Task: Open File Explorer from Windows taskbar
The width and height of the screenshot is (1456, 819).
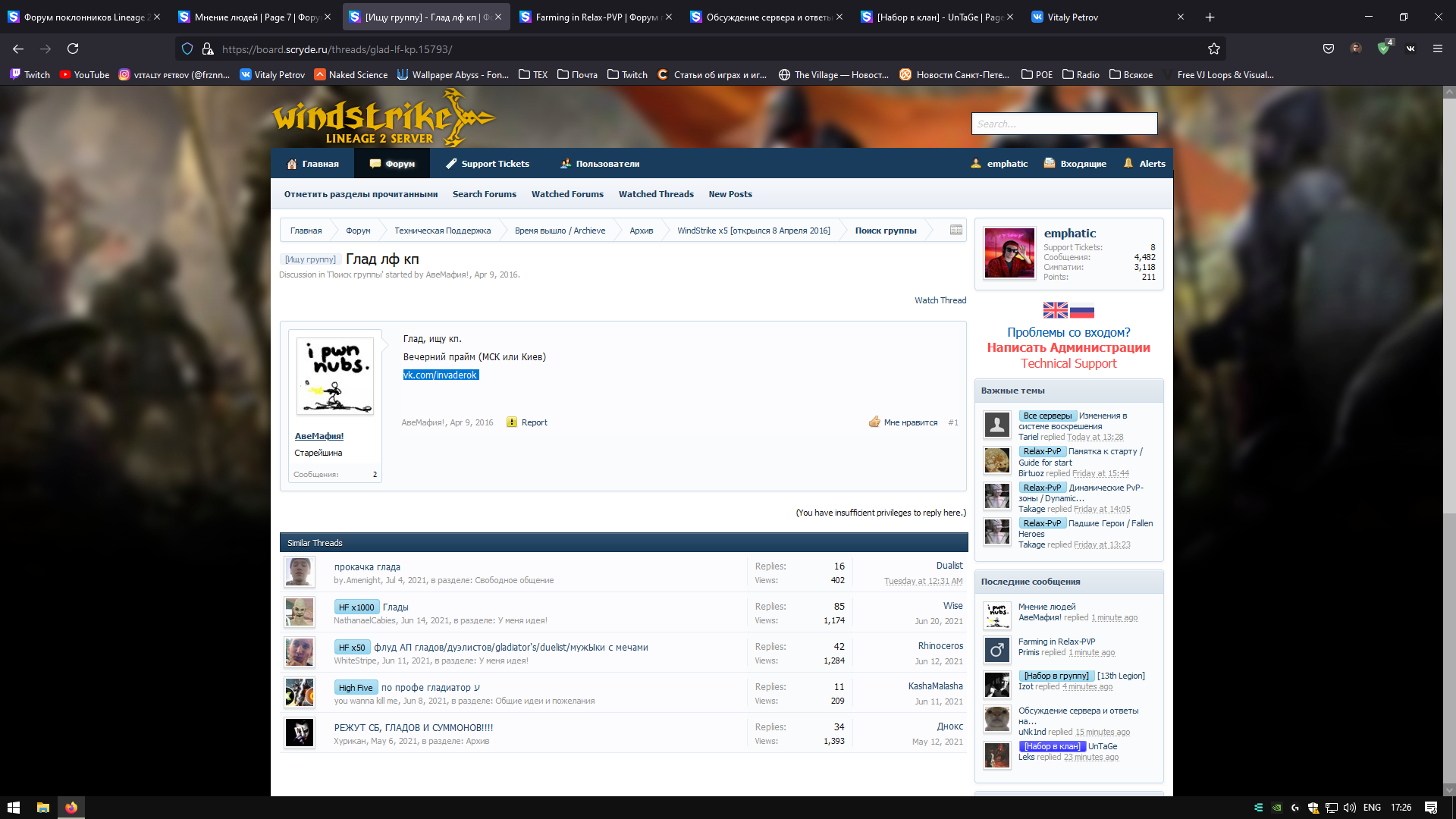Action: [42, 808]
